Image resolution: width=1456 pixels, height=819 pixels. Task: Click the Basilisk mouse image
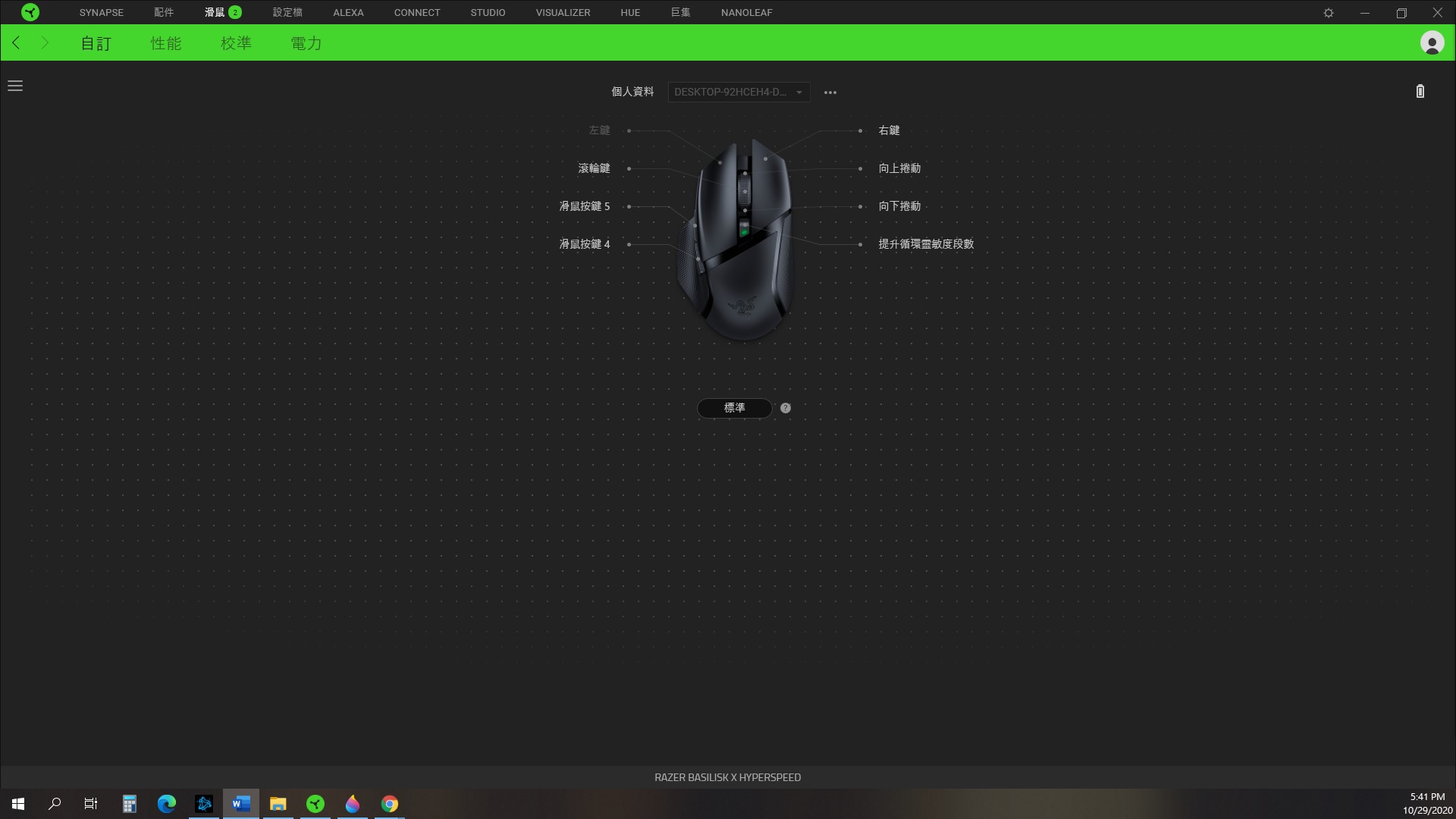[x=734, y=239]
